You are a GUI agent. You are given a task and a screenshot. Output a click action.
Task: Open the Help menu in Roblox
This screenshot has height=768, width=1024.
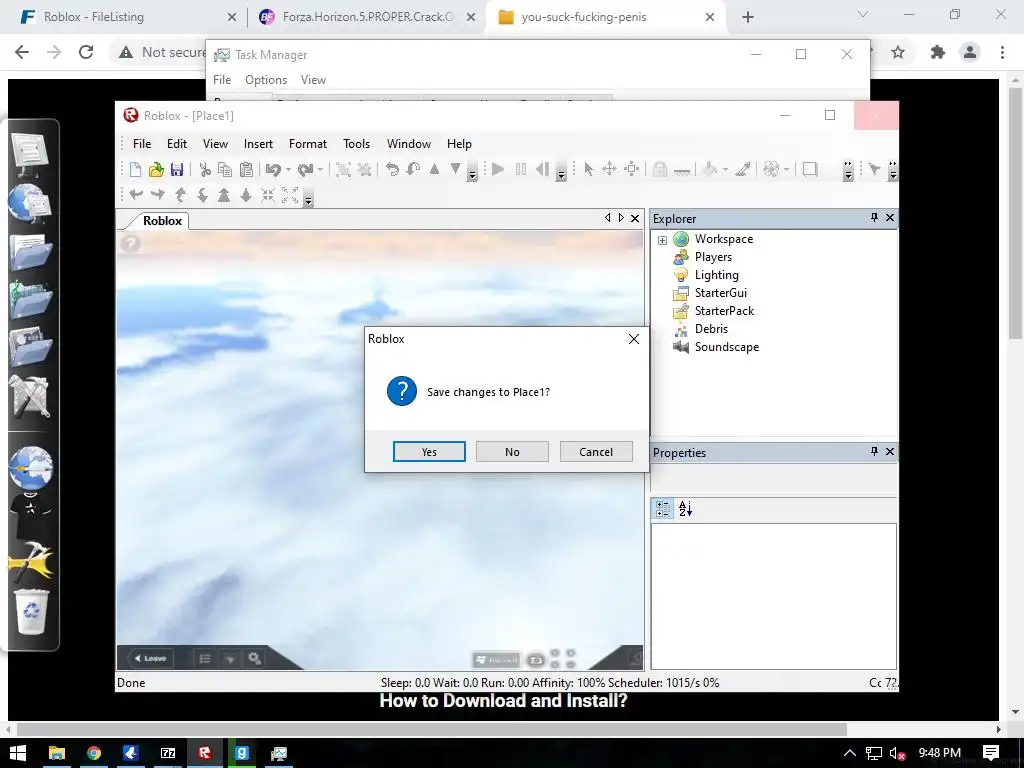459,144
